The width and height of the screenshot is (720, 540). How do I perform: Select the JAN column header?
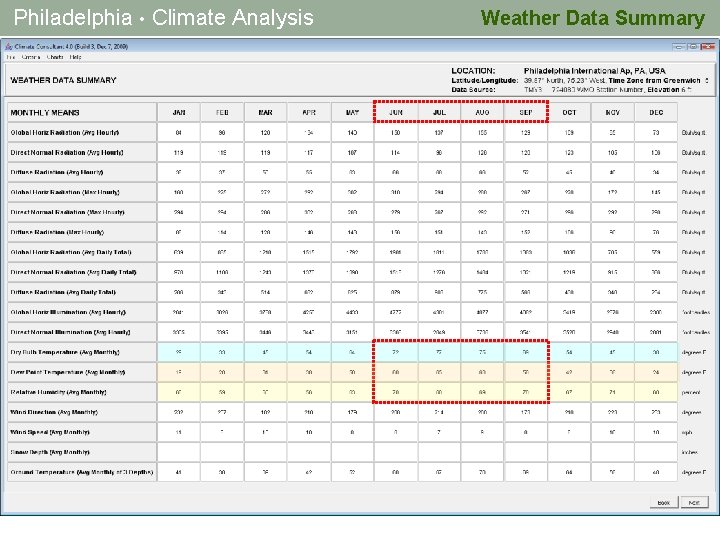(x=179, y=112)
